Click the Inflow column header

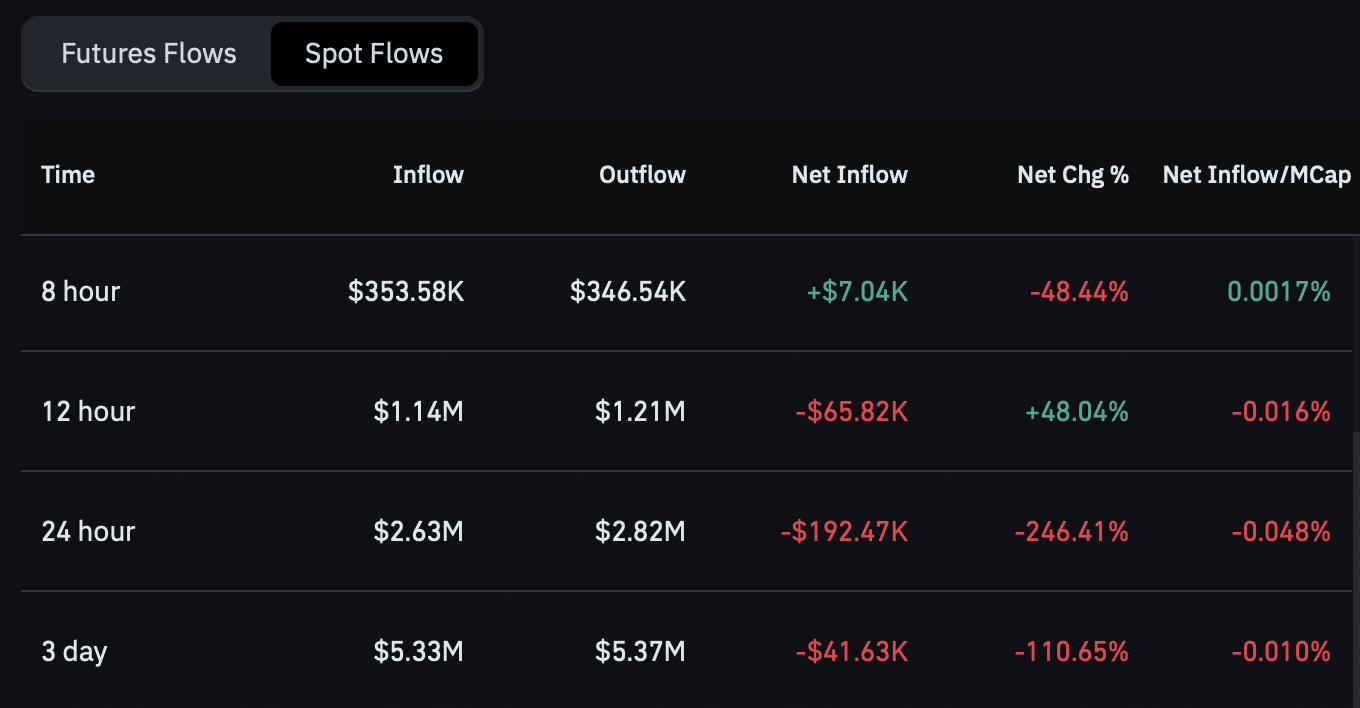[x=428, y=175]
